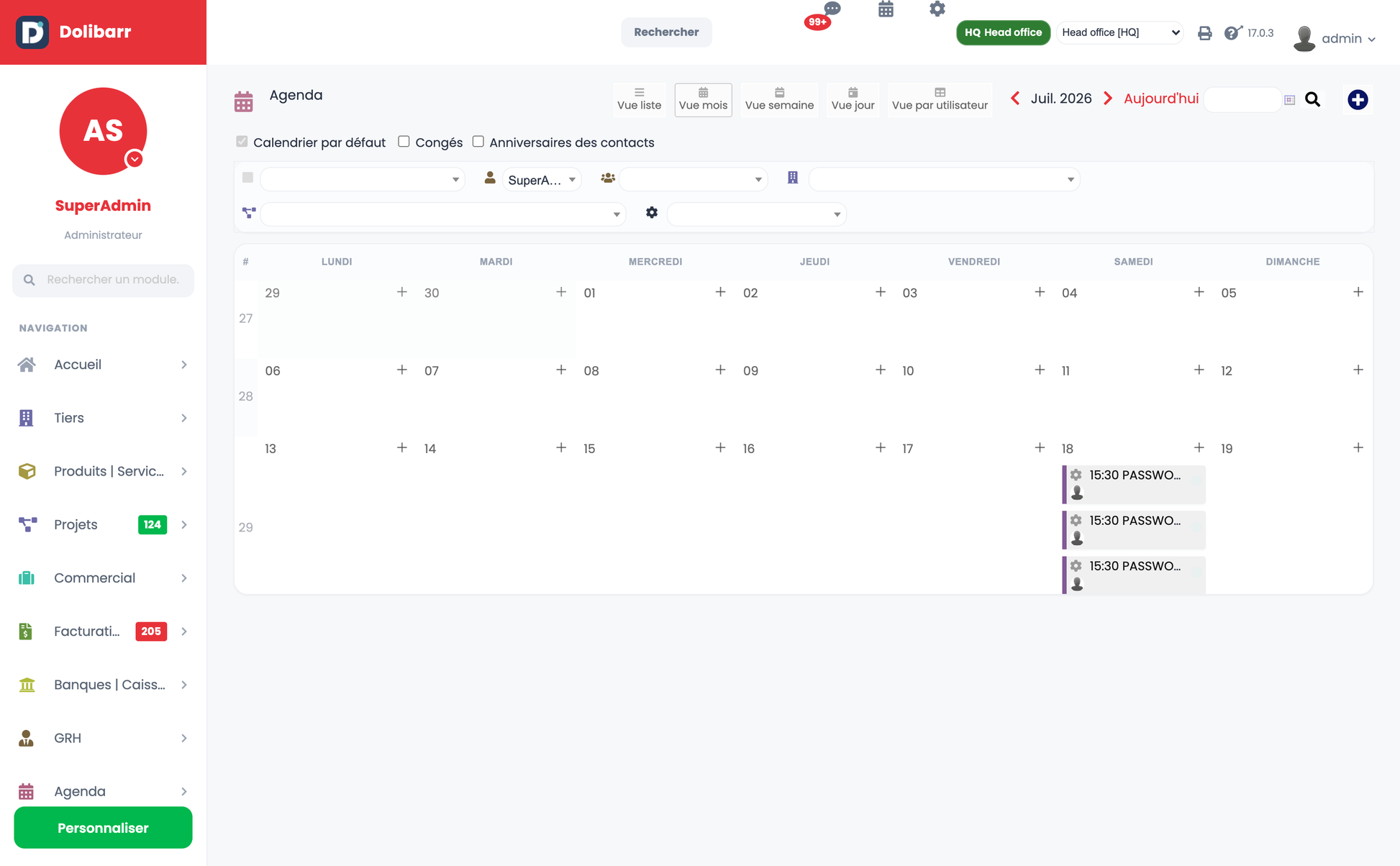Image resolution: width=1400 pixels, height=866 pixels.
Task: Switch to Vue par utilisateur
Action: (940, 99)
